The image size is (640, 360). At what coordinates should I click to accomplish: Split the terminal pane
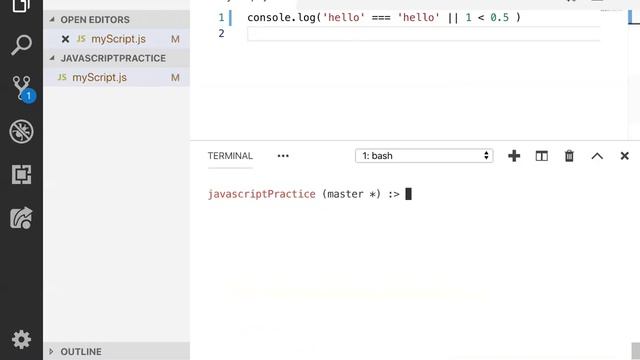pos(542,156)
